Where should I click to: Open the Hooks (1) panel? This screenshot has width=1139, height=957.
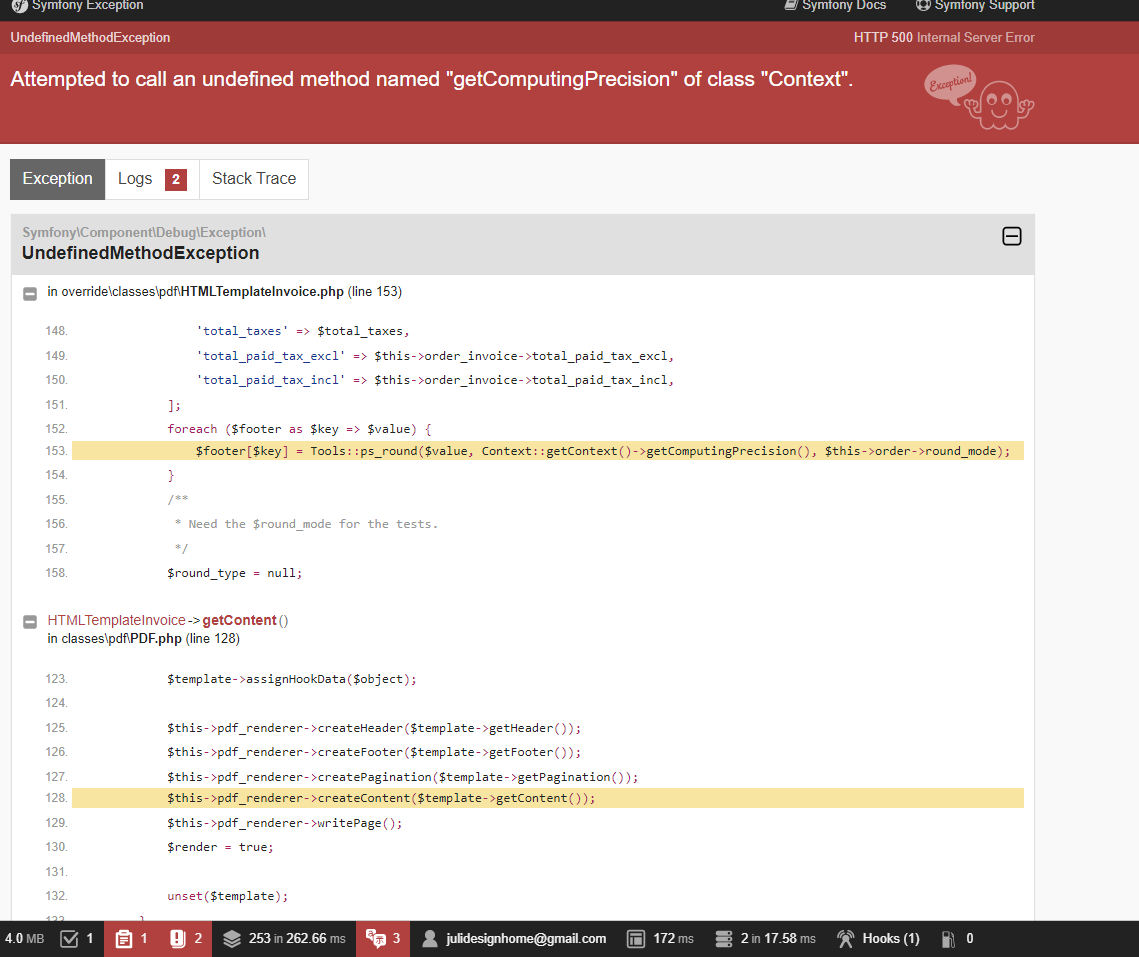click(878, 939)
